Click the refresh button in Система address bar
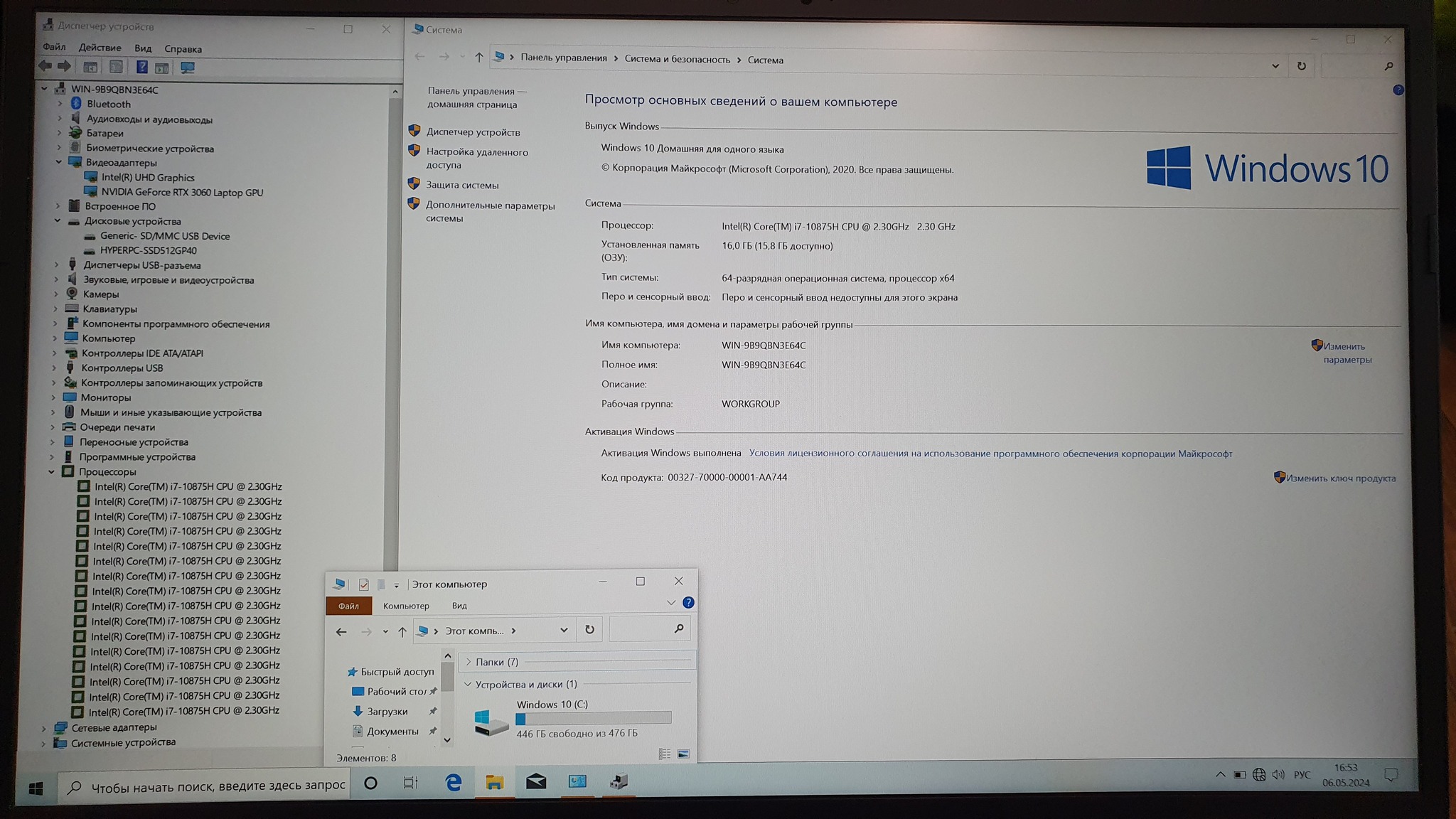Image resolution: width=1456 pixels, height=819 pixels. [1301, 65]
